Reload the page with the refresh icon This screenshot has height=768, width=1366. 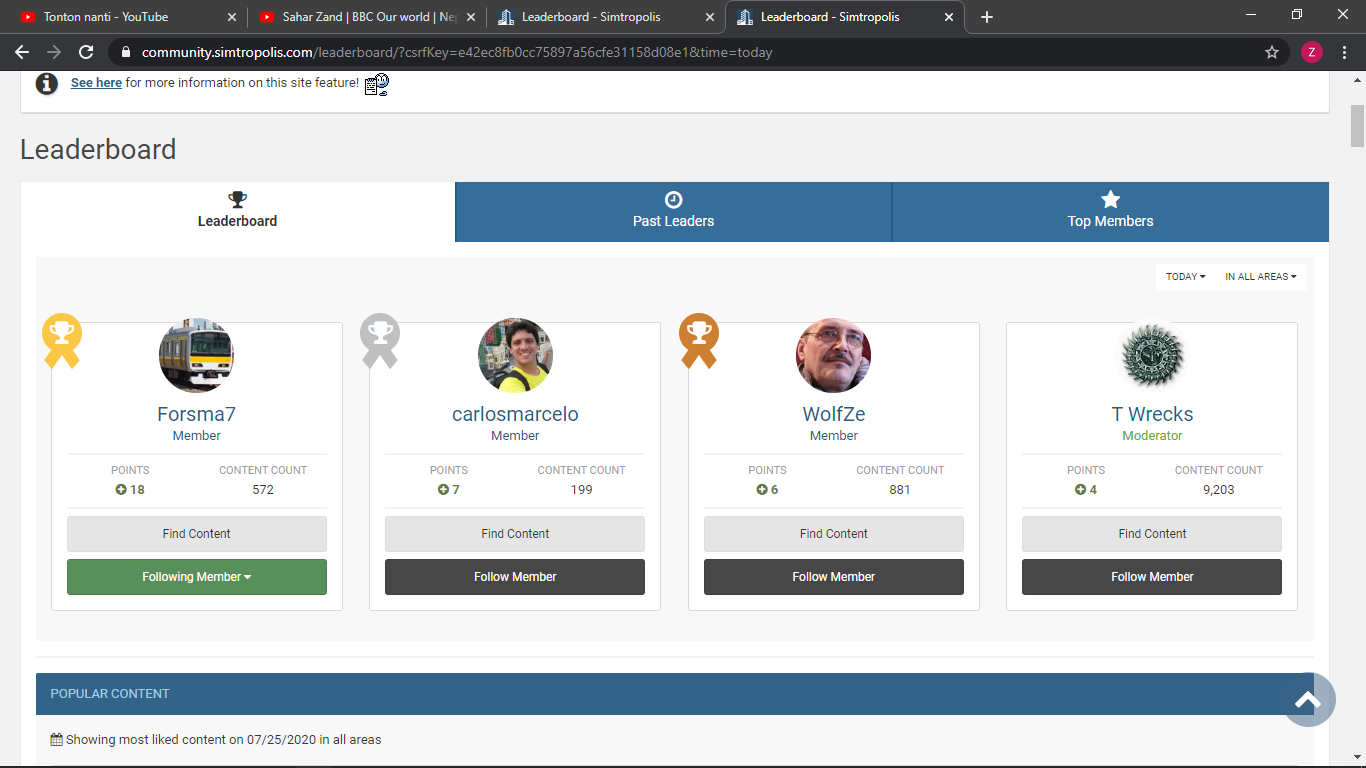[x=86, y=52]
